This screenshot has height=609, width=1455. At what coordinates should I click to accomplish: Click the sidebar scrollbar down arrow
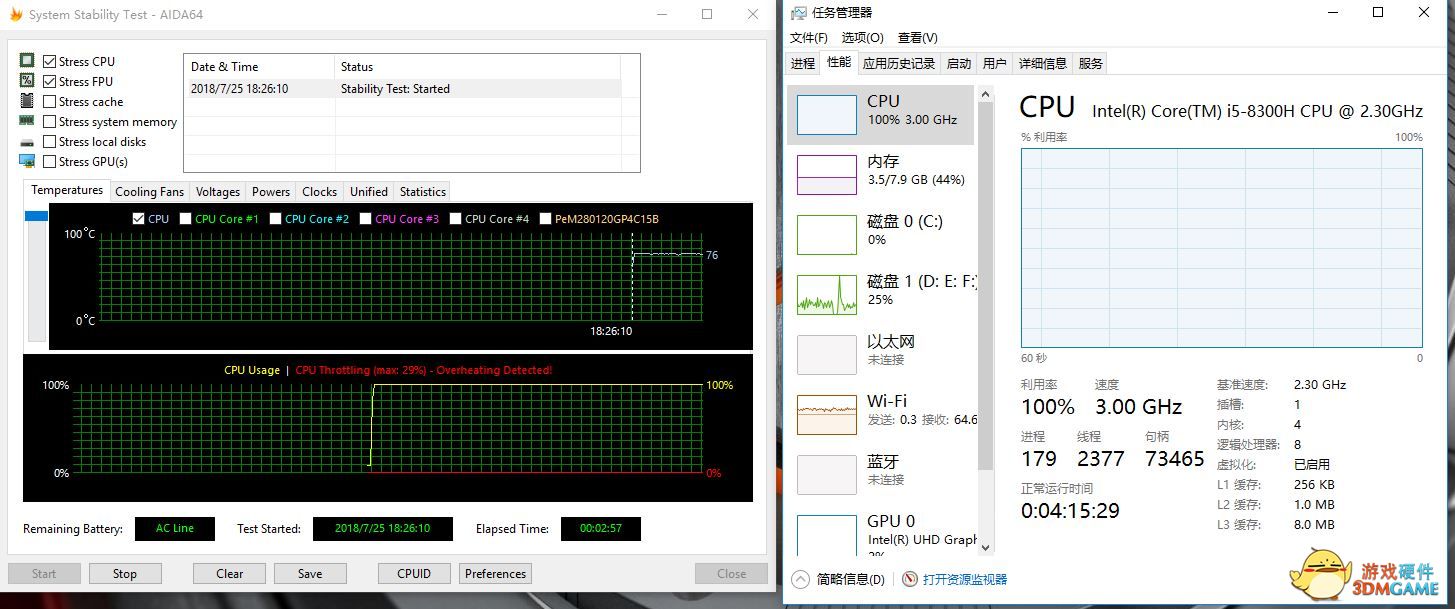click(986, 548)
